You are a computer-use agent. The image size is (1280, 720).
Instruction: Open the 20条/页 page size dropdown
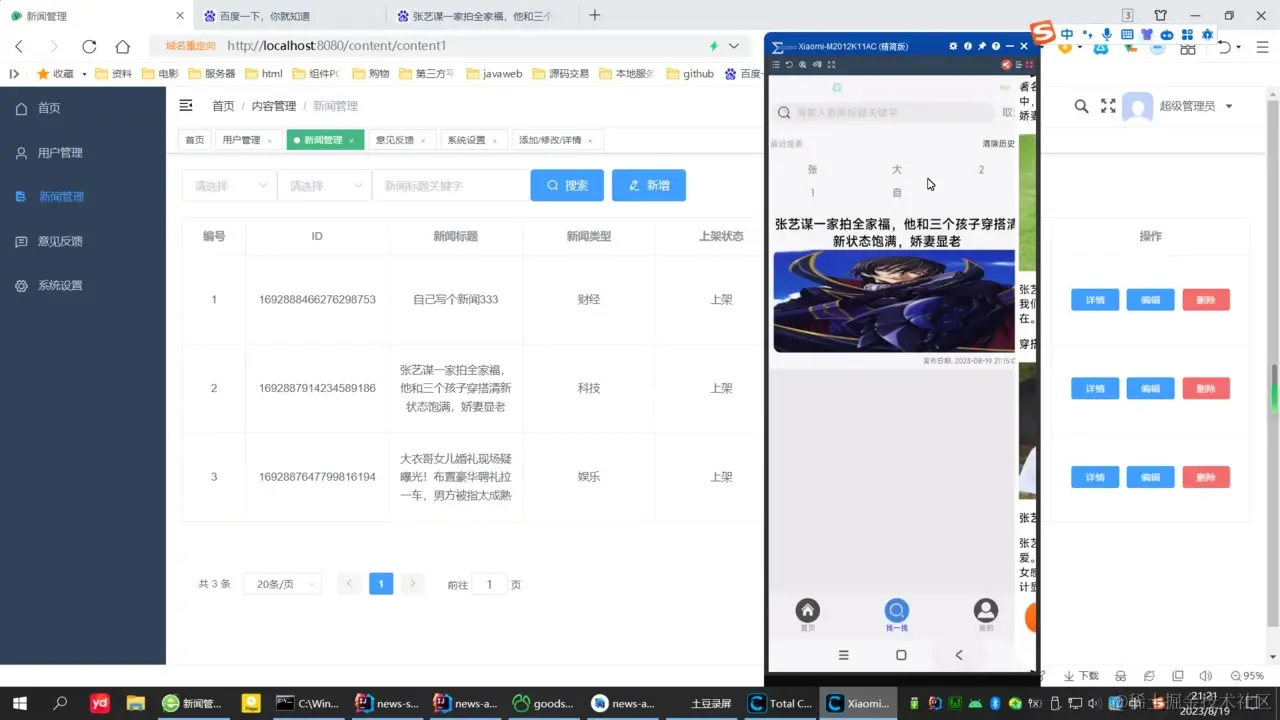(x=282, y=584)
